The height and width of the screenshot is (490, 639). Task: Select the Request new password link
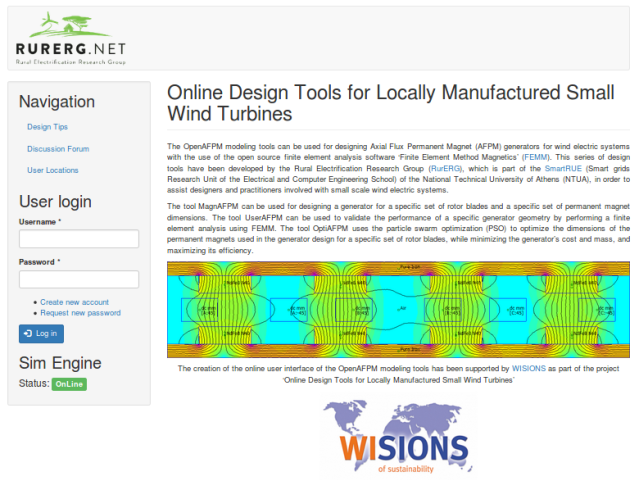click(x=80, y=313)
